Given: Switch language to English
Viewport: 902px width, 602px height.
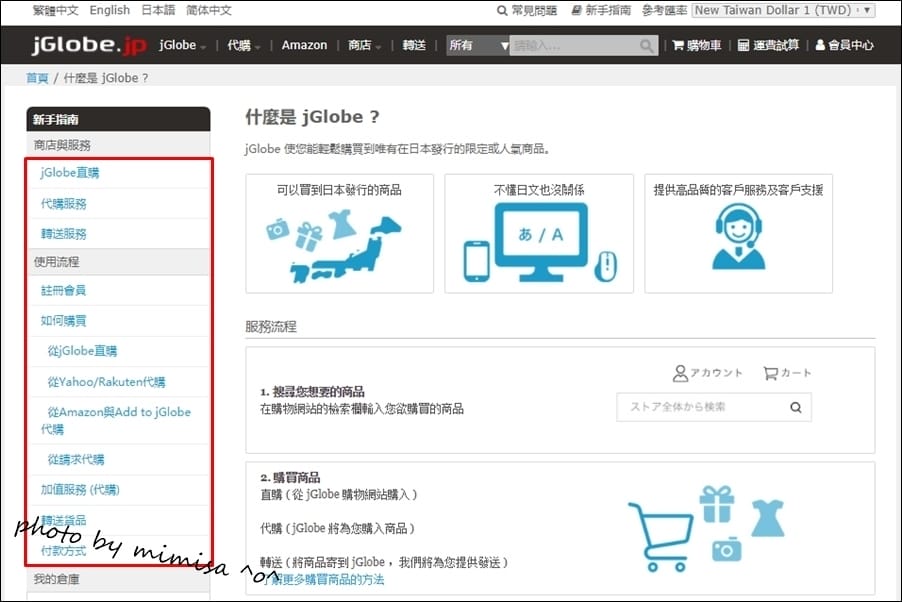Looking at the screenshot, I should 109,10.
